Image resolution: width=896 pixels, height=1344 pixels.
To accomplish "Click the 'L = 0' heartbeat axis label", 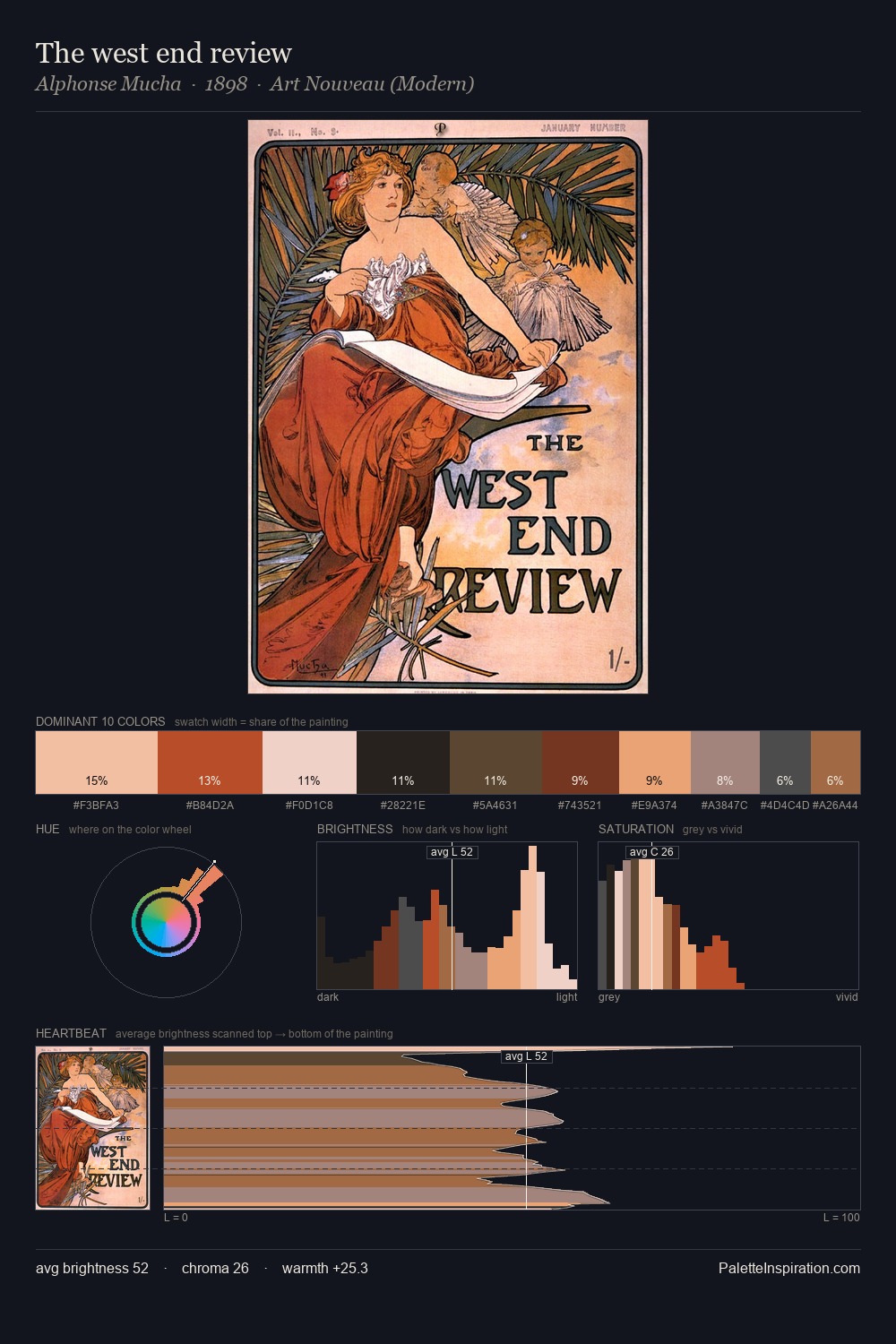I will point(176,1218).
